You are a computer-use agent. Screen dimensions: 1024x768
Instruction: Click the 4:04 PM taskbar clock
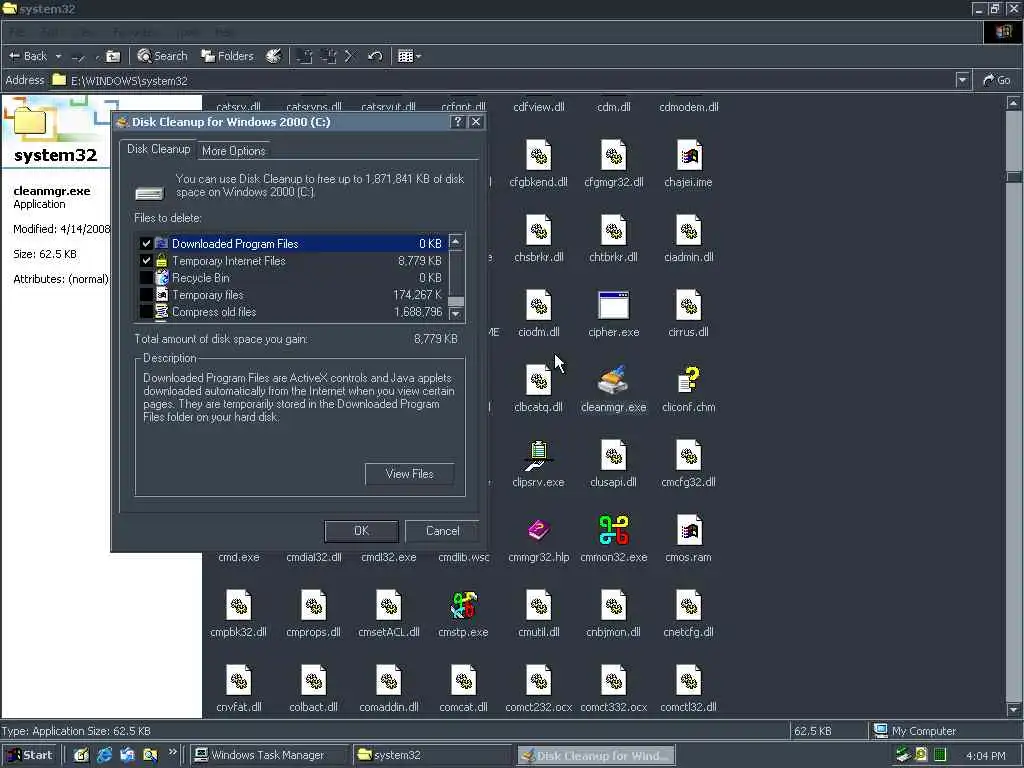[x=985, y=756]
